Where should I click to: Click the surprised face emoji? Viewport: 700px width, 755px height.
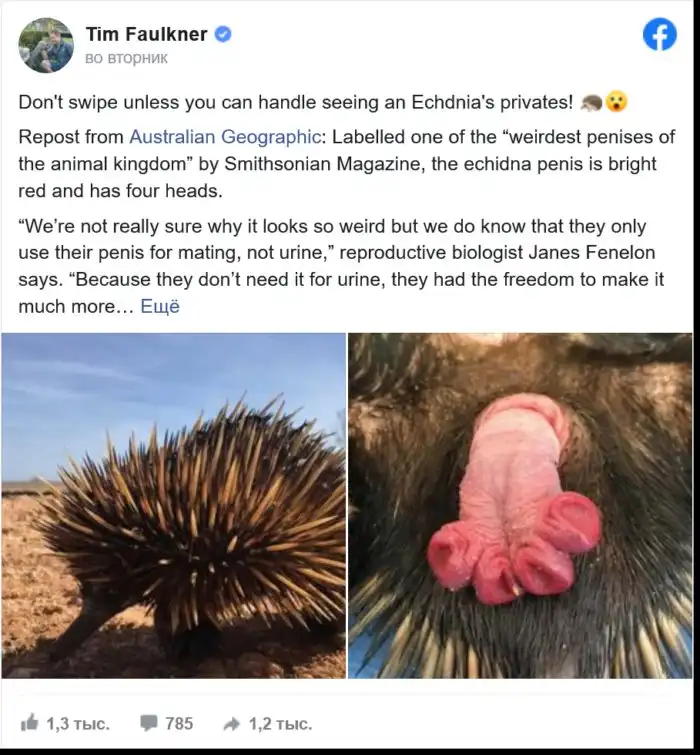616,102
